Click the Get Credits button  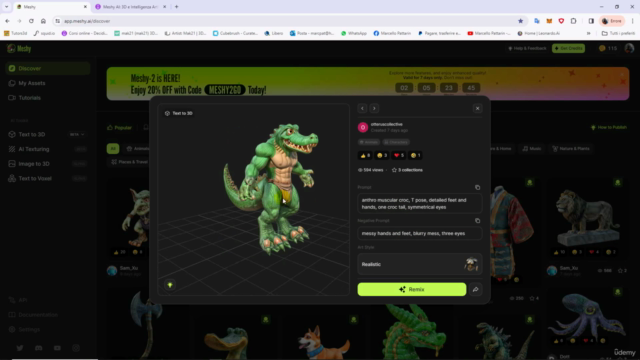click(x=568, y=49)
